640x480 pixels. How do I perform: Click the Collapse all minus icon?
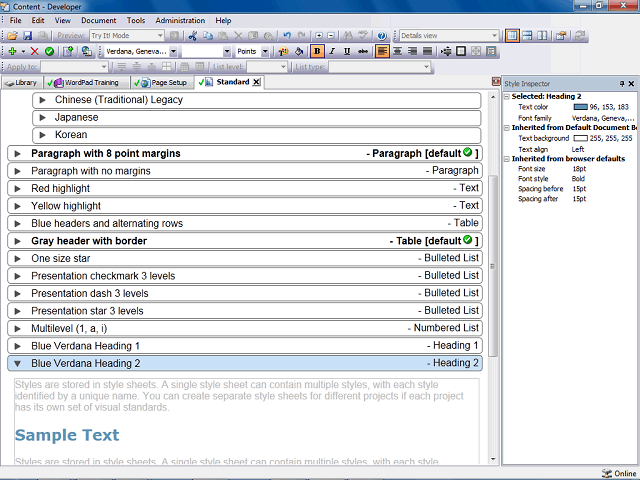coord(331,36)
